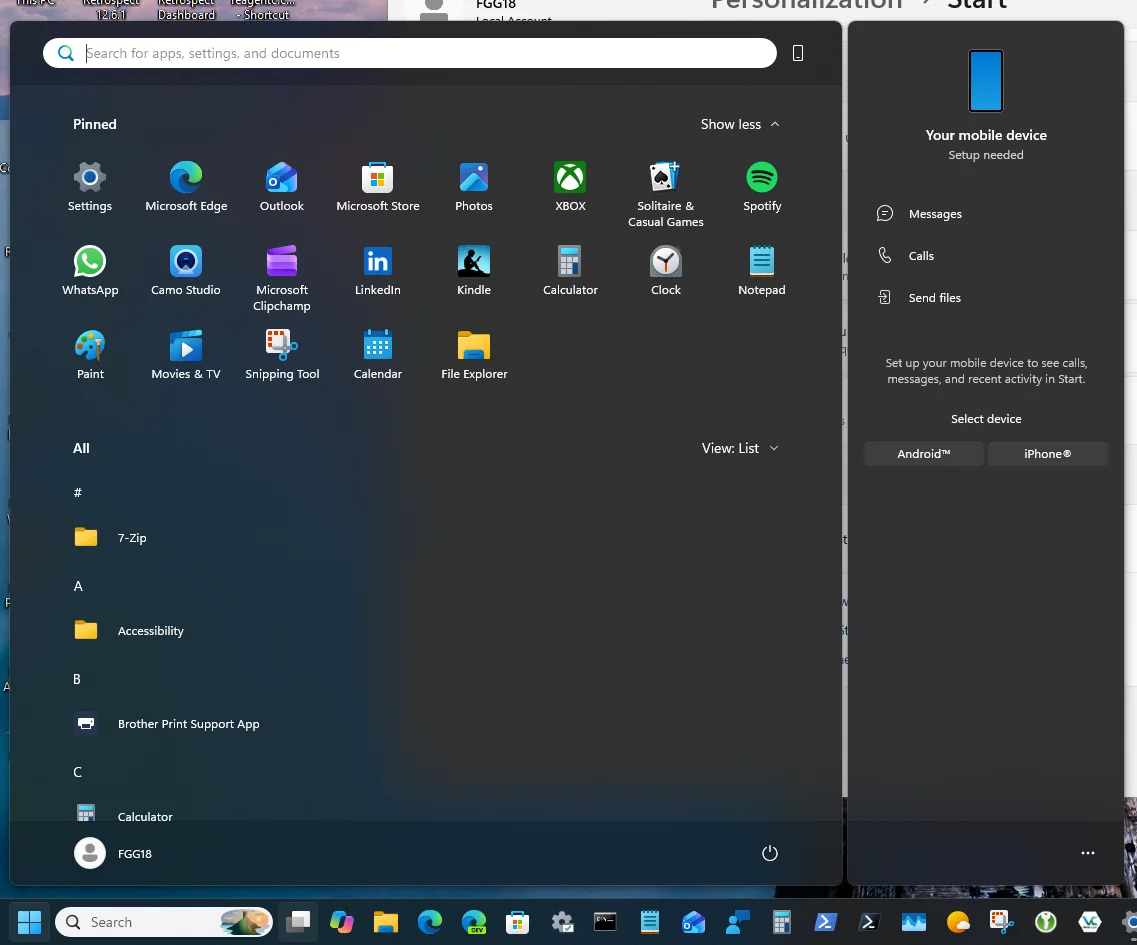
Task: Collapse pinned apps with Show less
Action: point(740,124)
